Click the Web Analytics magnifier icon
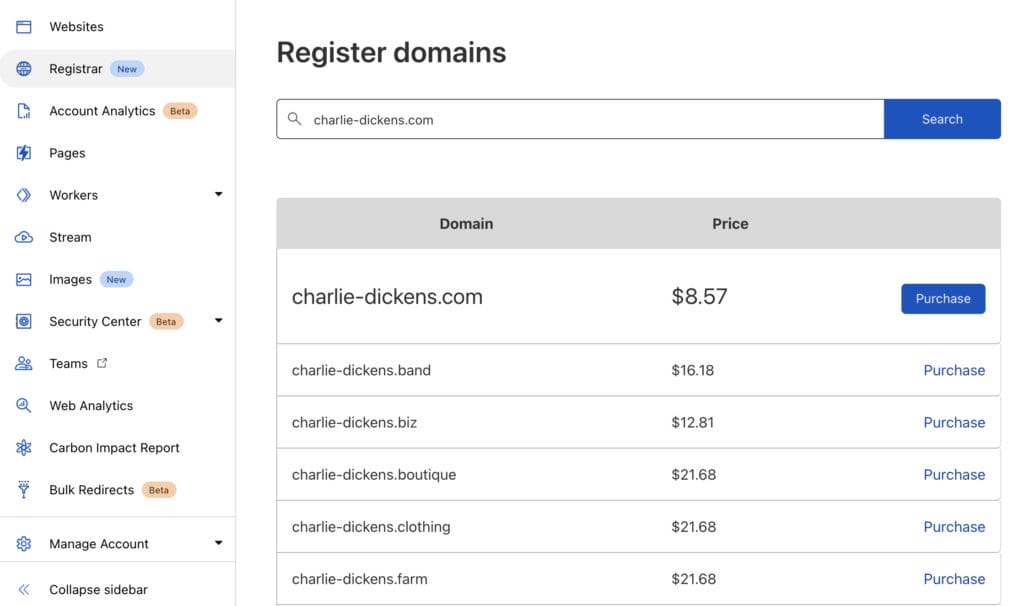 pyautogui.click(x=25, y=404)
